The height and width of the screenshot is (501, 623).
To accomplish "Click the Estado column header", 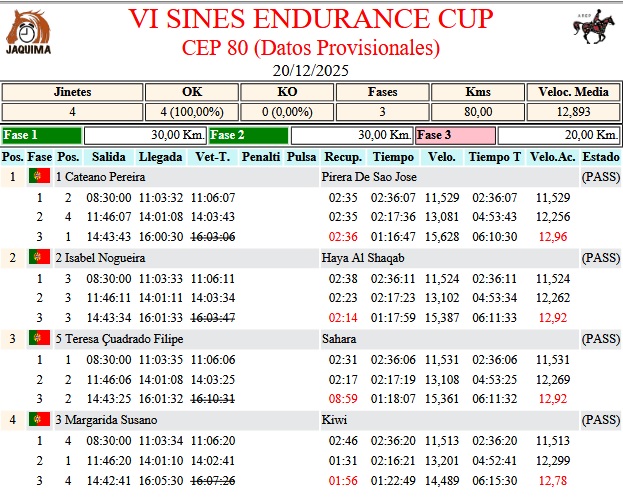I will click(x=600, y=157).
